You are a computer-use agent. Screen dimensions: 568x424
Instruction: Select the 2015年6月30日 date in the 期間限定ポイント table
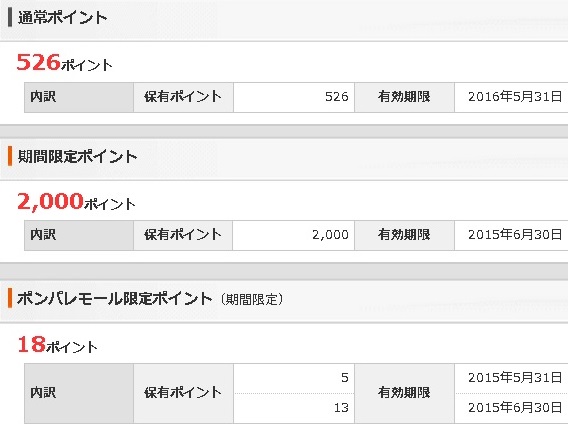point(515,235)
